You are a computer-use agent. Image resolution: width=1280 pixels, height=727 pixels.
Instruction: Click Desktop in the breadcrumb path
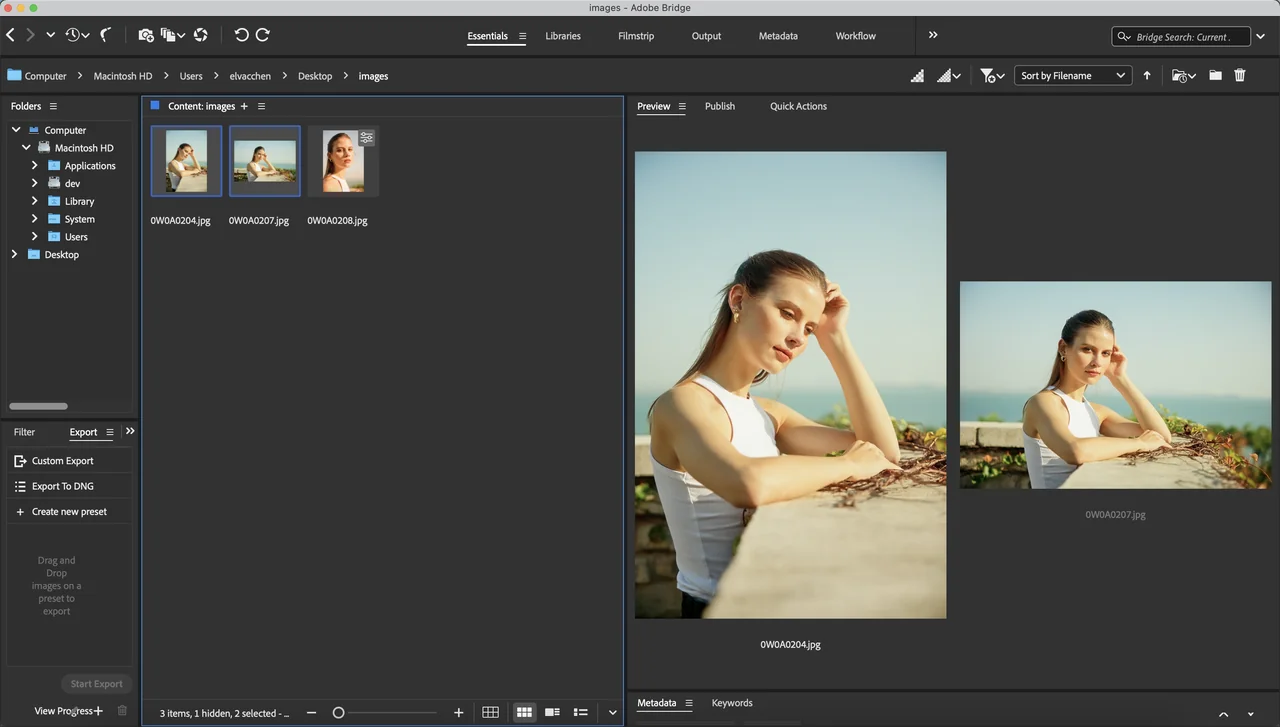pos(315,76)
